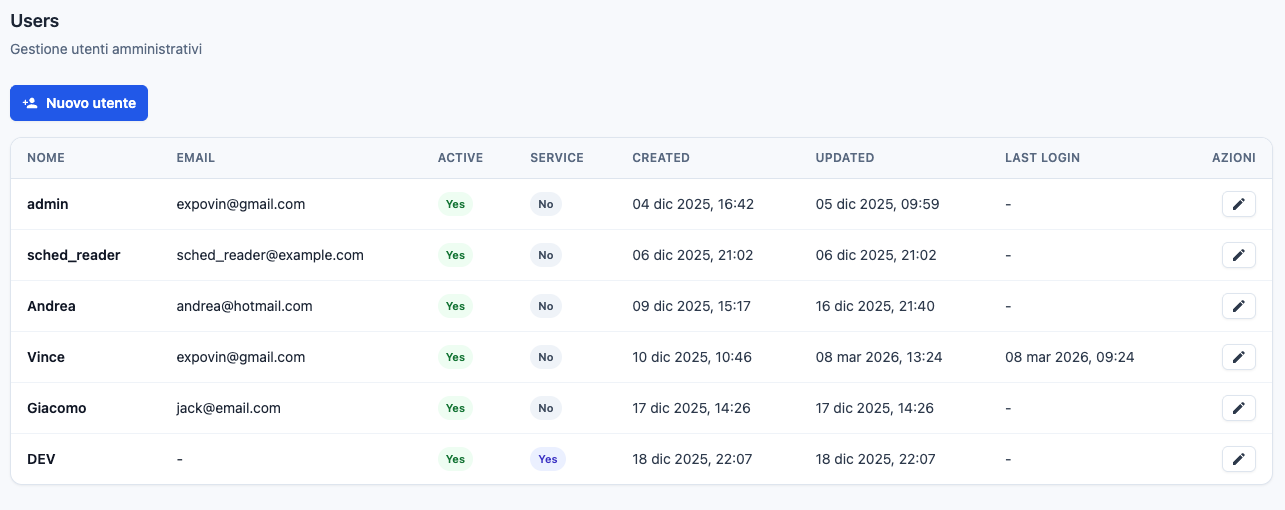The height and width of the screenshot is (510, 1285).
Task: Click the Service No badge for Vince
Action: (545, 357)
